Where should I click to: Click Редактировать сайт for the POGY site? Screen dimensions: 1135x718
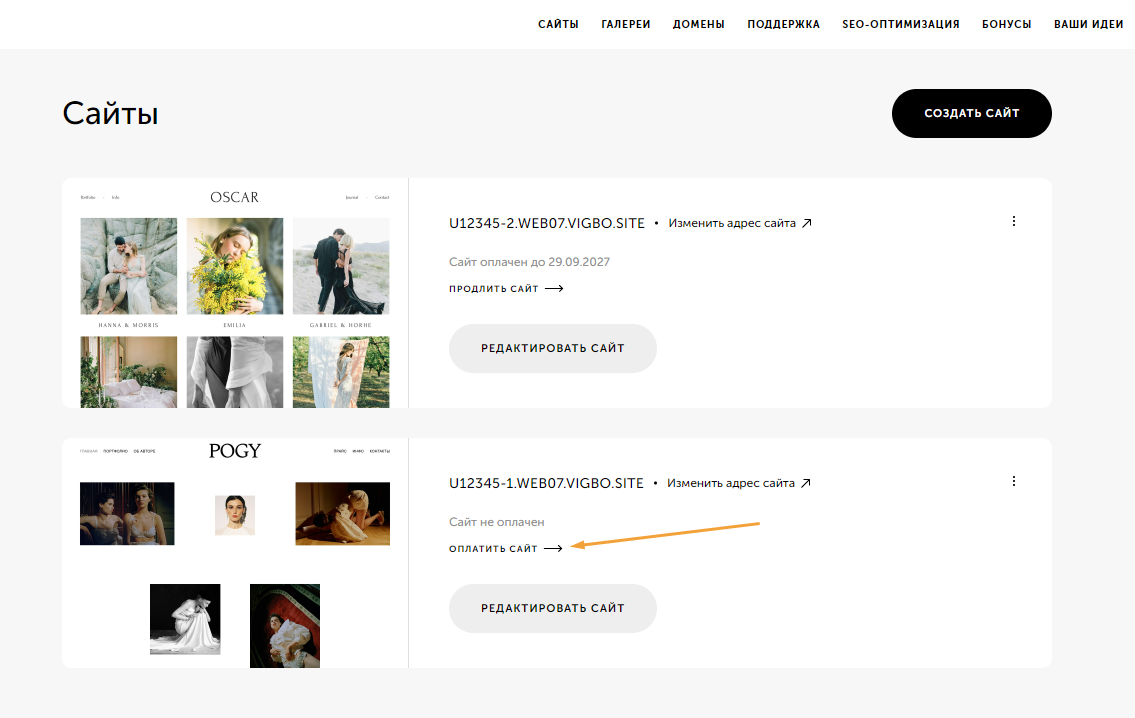pos(552,608)
